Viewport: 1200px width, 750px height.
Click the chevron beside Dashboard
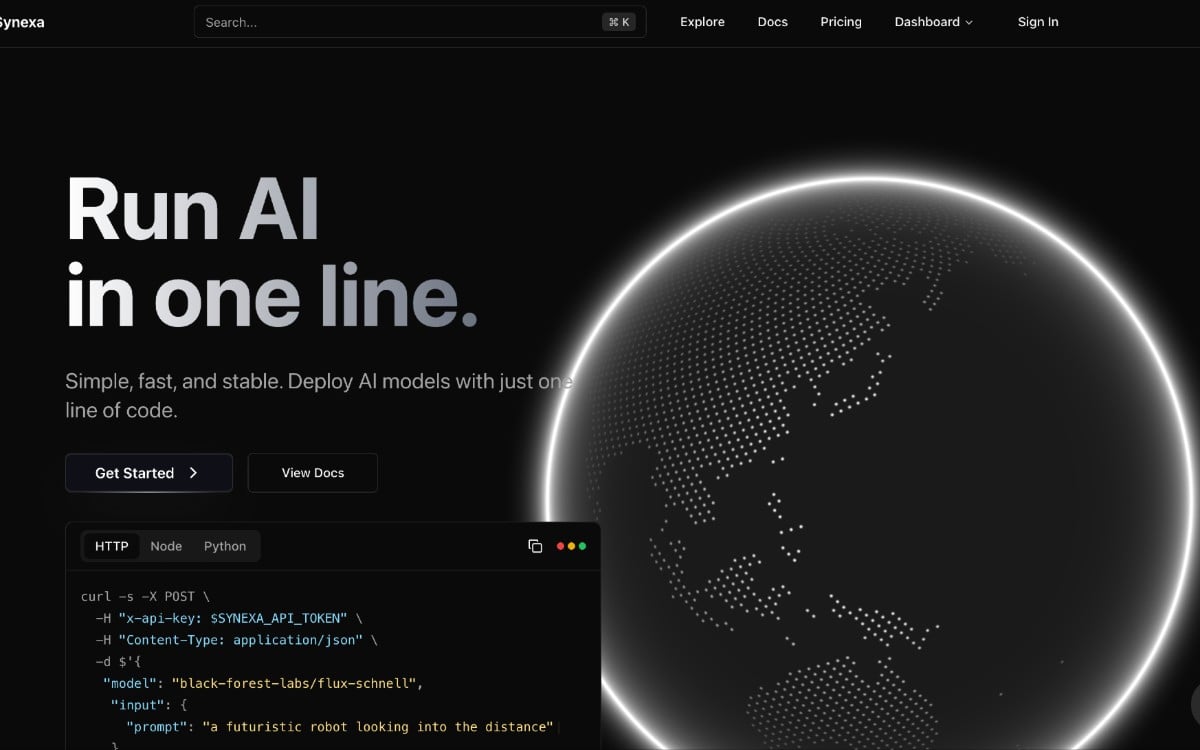click(969, 23)
